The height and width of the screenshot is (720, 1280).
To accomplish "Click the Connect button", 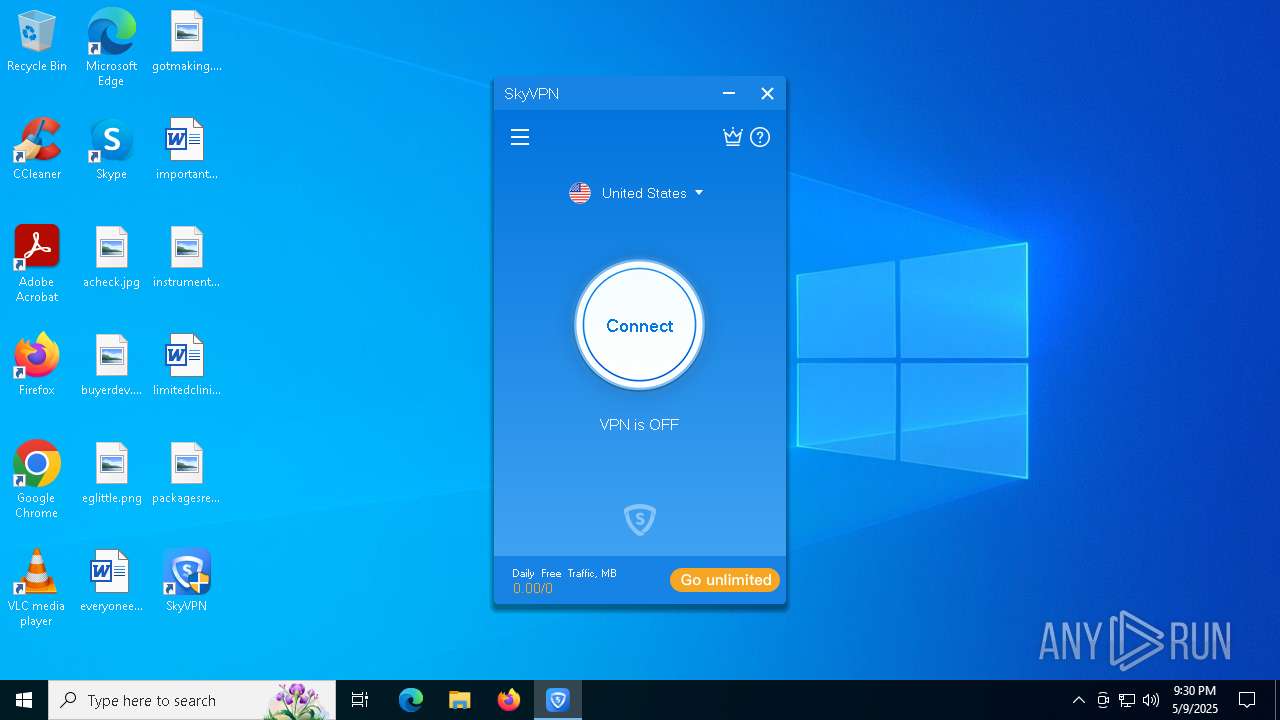I will tap(640, 325).
